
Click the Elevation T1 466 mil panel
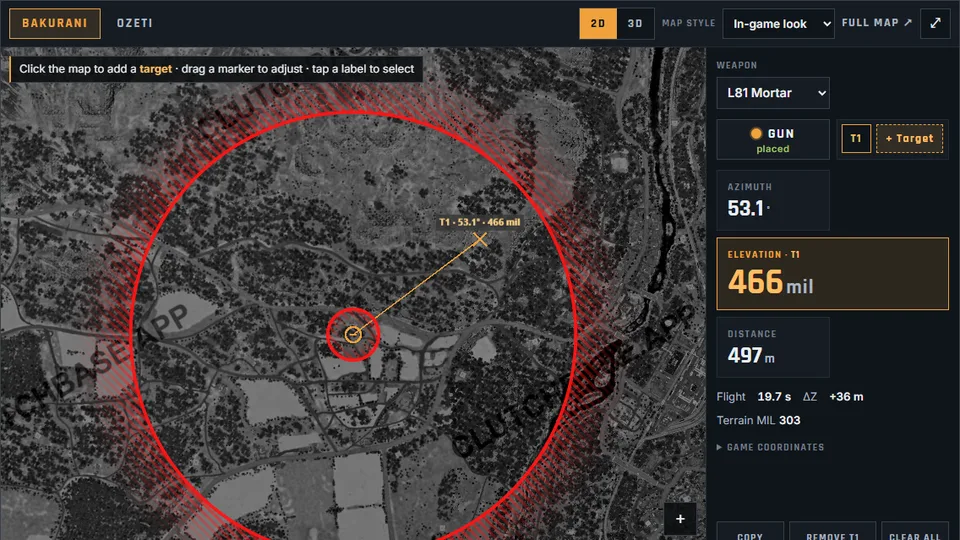point(832,274)
